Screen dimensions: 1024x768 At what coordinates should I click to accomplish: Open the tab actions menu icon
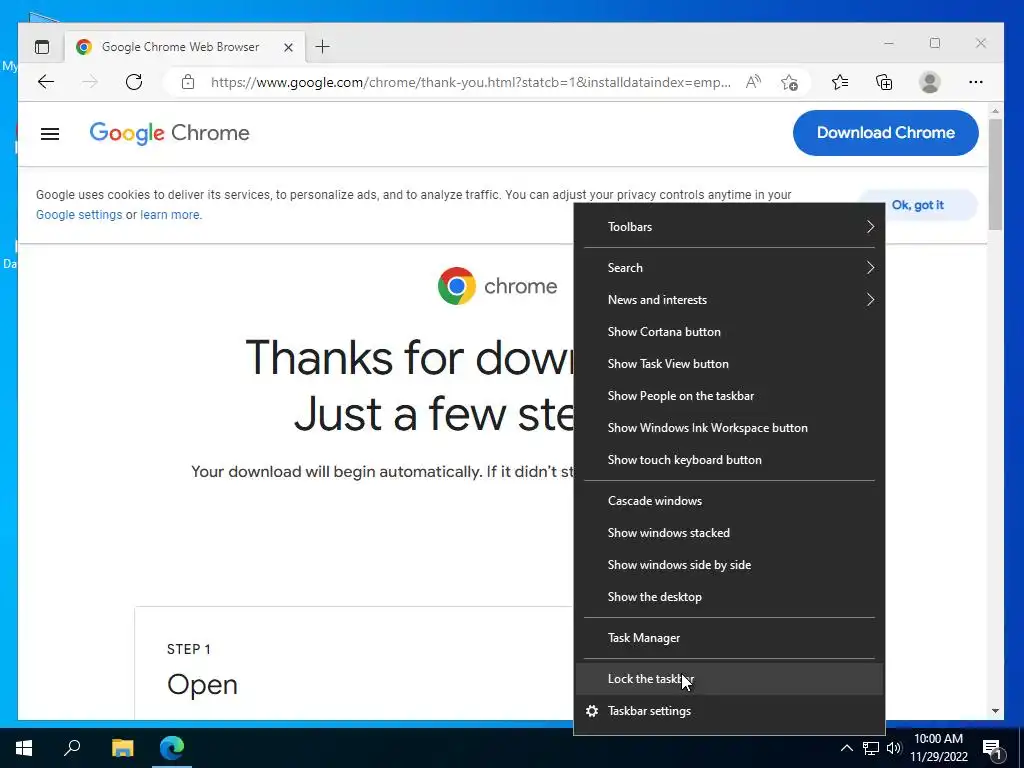42,47
